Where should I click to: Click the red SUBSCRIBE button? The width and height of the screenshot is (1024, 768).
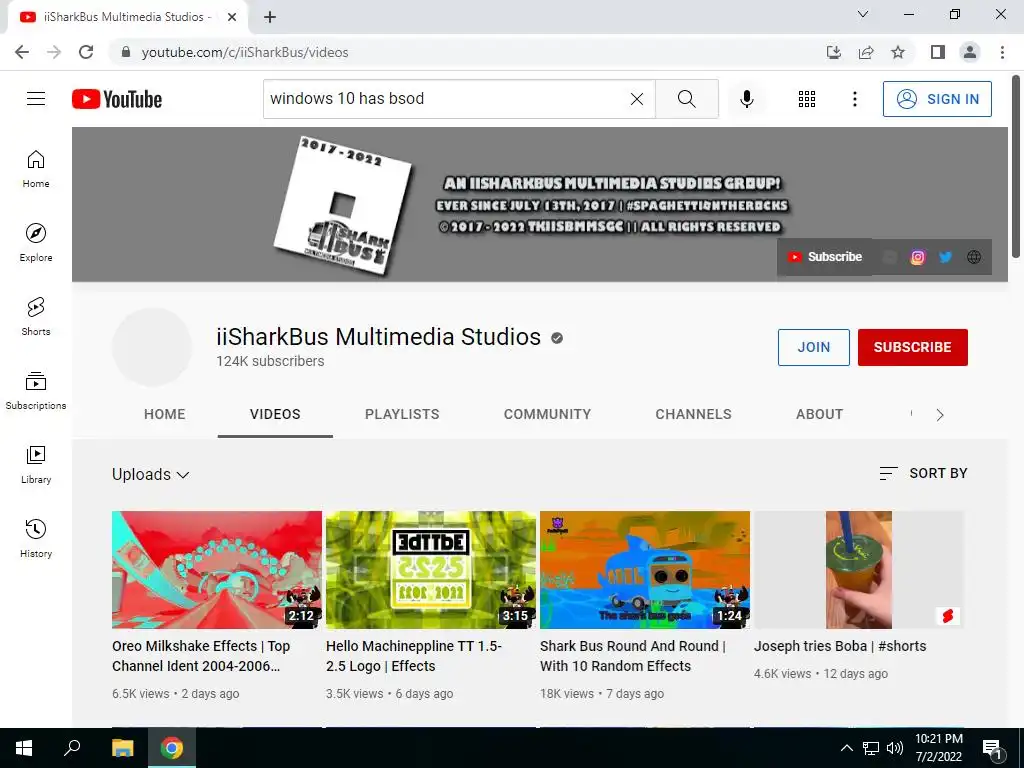pyautogui.click(x=912, y=347)
